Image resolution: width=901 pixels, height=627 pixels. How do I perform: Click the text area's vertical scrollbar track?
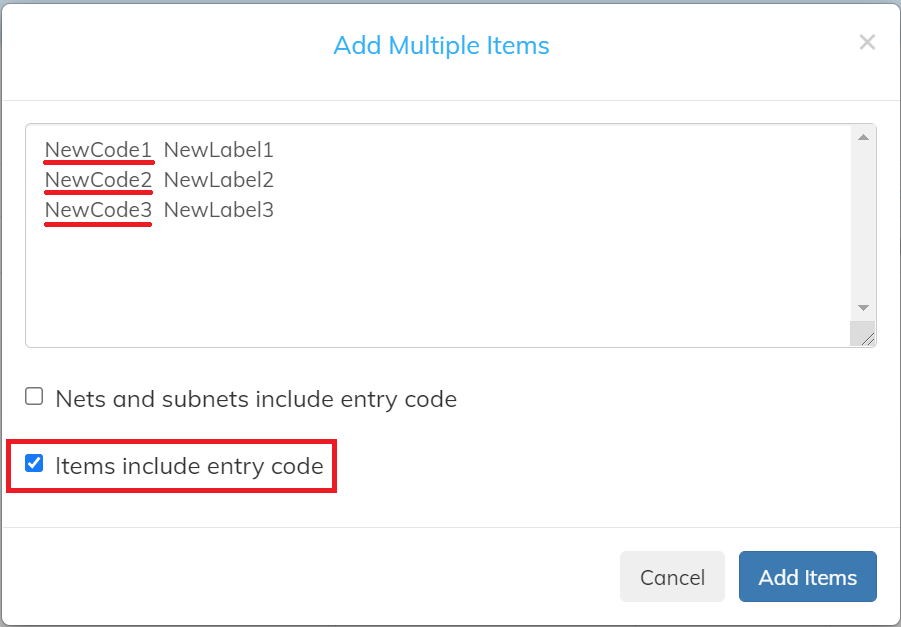[x=863, y=224]
